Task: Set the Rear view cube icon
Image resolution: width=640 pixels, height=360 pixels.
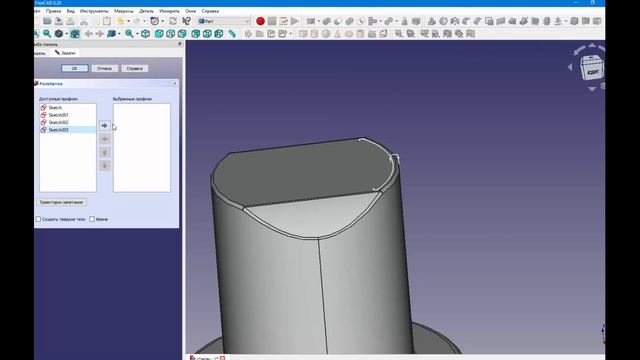Action: coord(196,34)
